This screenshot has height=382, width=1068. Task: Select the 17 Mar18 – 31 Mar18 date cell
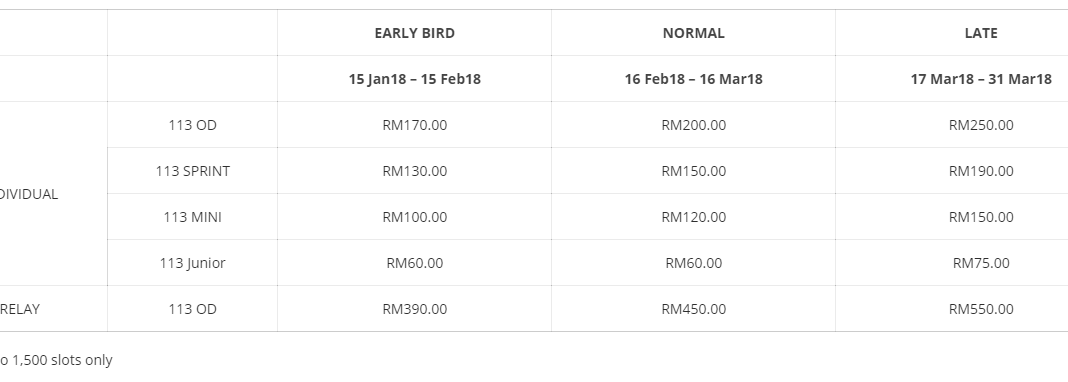click(x=981, y=79)
